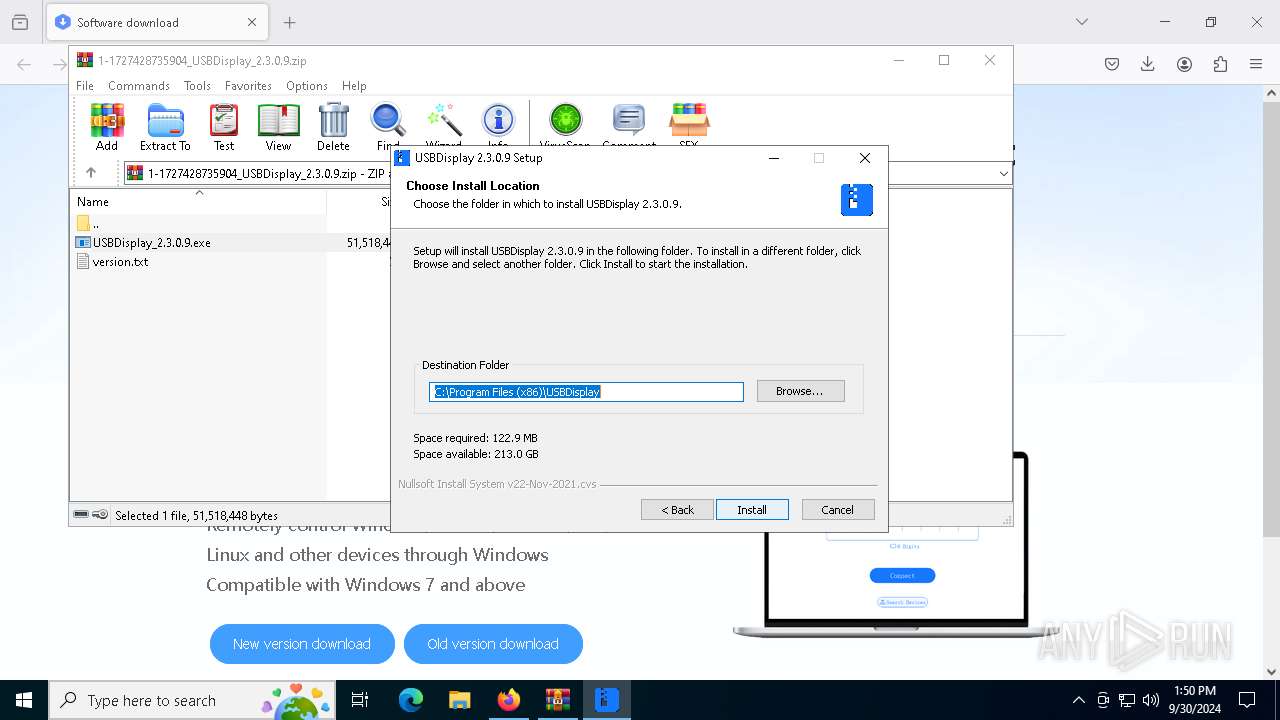Click the Firefox account icon
This screenshot has height=720, width=1280.
click(x=1184, y=64)
